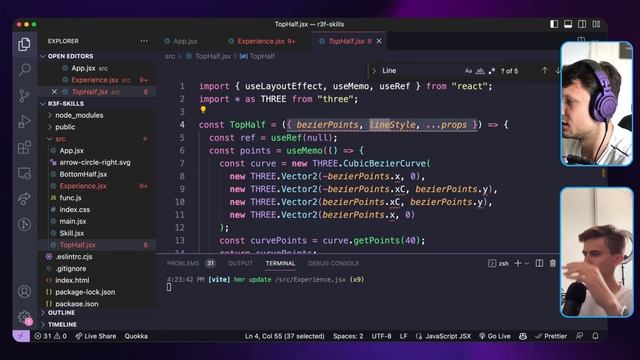
Task: Open the Live Share activity bar view
Action: point(24,199)
